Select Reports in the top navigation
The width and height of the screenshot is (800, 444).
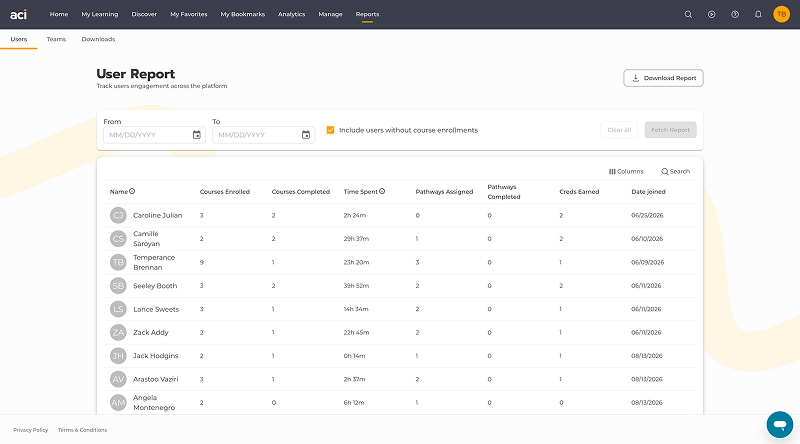coord(367,14)
